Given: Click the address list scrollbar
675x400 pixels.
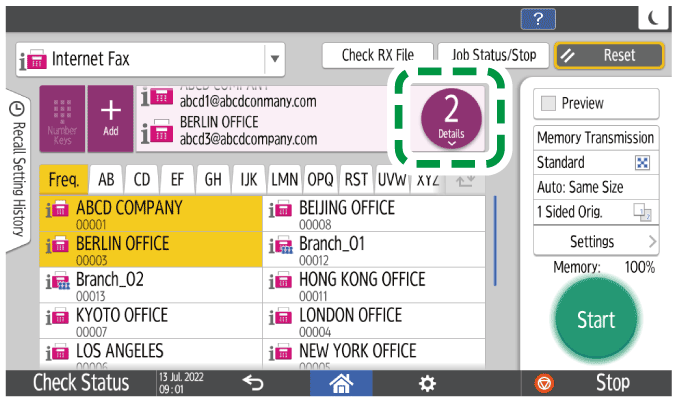Looking at the screenshot, I should tap(496, 250).
